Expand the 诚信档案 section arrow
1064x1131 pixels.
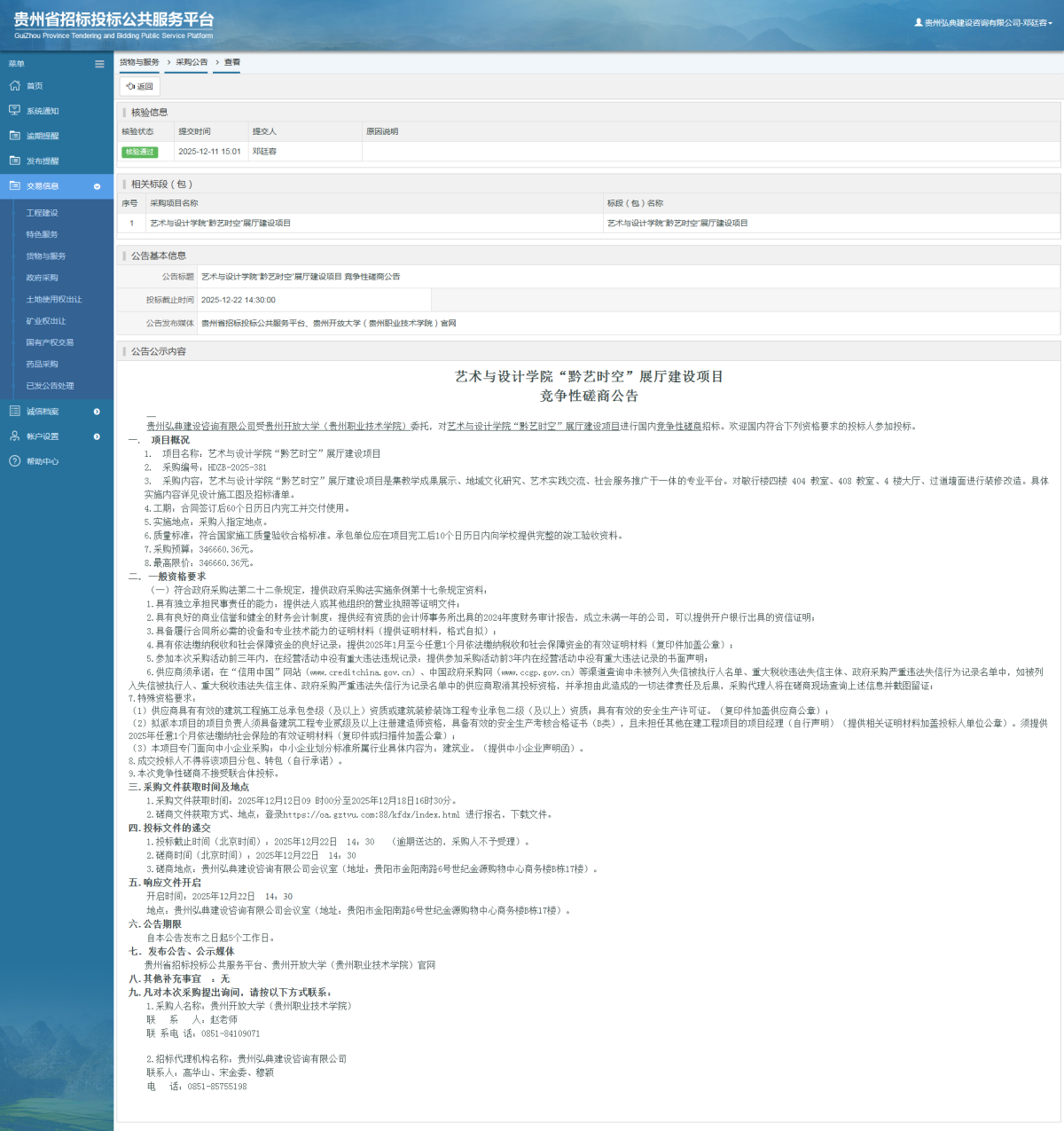(98, 411)
